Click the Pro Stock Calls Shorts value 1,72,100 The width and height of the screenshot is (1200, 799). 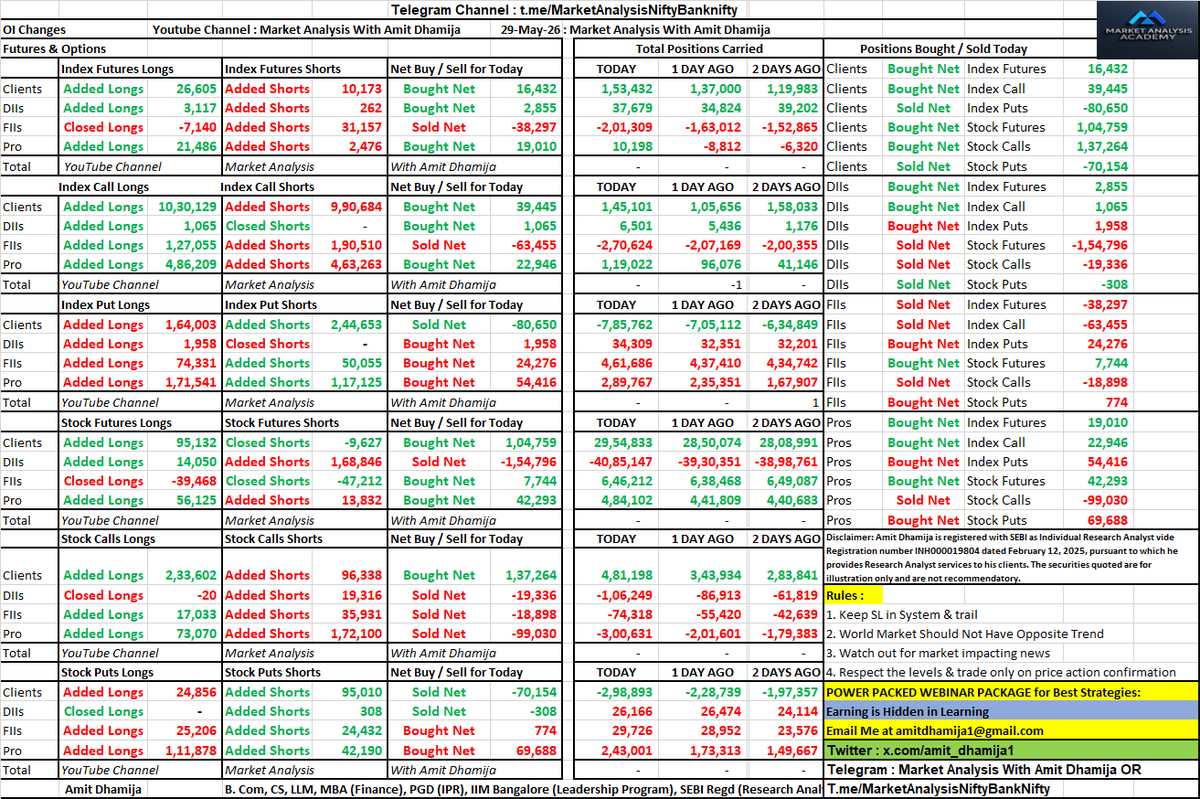coord(355,633)
